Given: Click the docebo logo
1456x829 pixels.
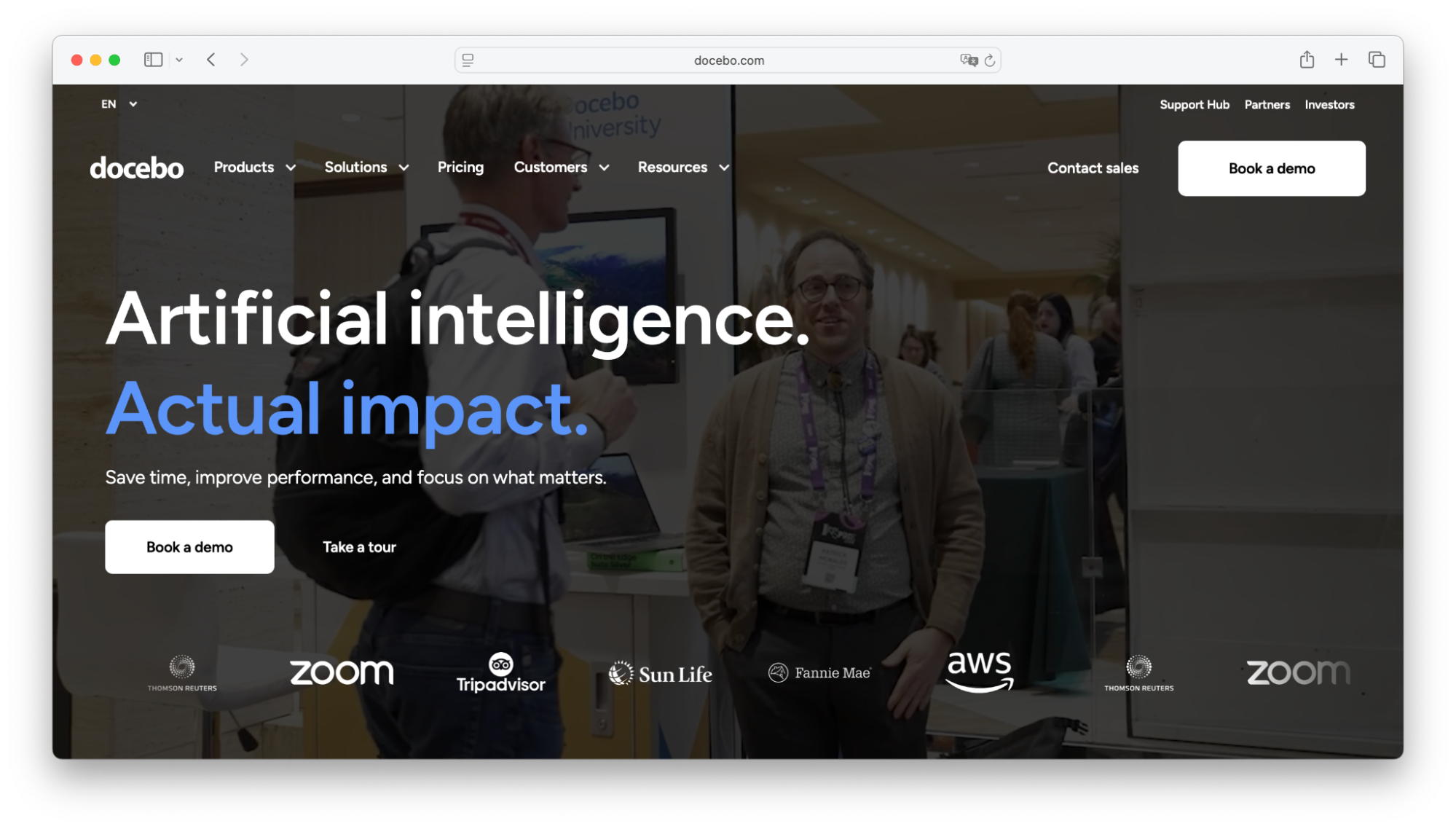Looking at the screenshot, I should (136, 168).
